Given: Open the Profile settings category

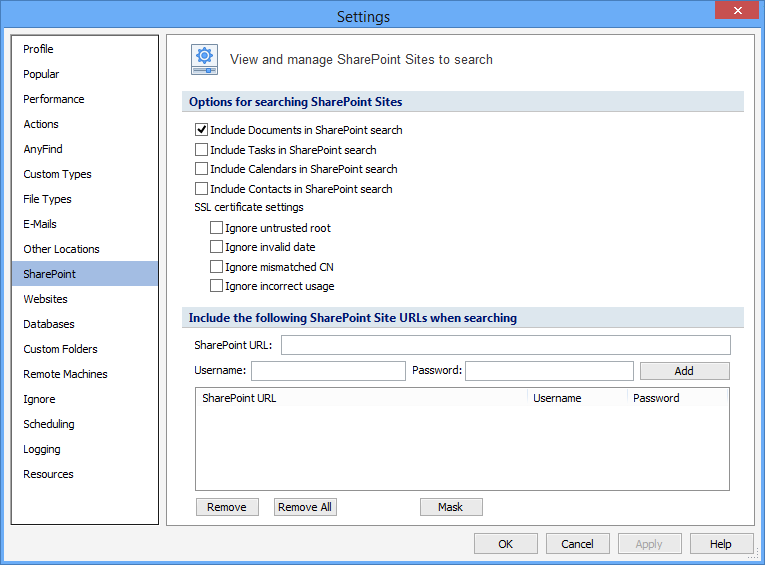Looking at the screenshot, I should coord(39,49).
